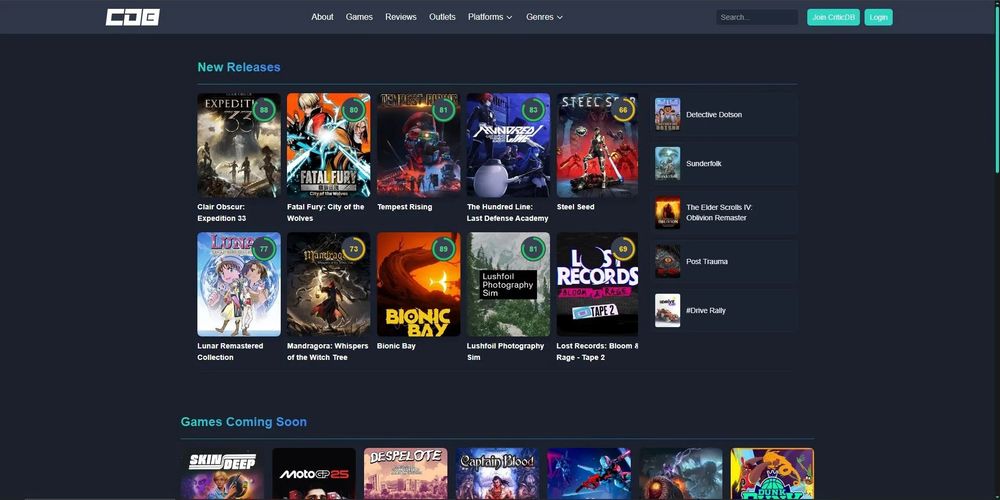Open the Post Trauma list entry

(724, 261)
